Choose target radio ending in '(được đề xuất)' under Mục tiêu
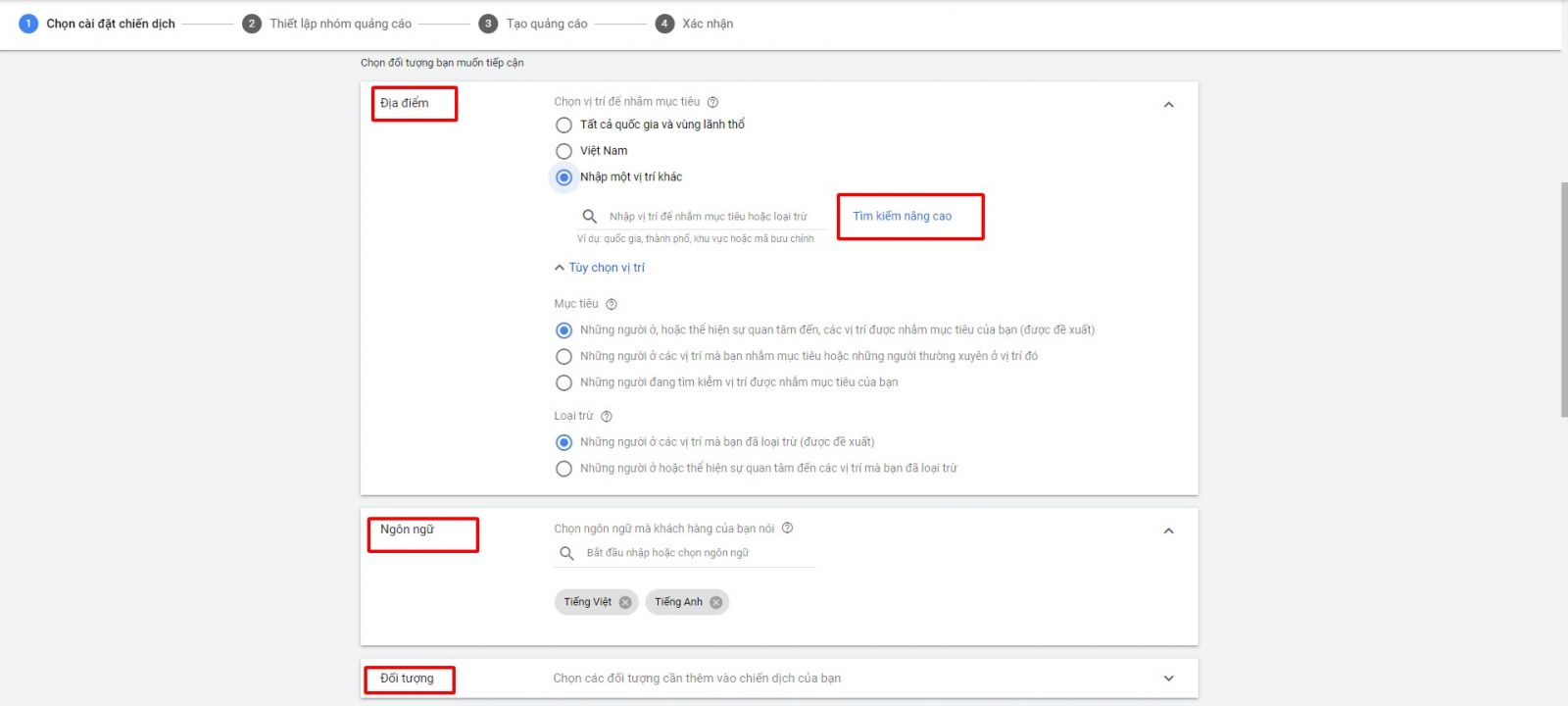Image resolution: width=1568 pixels, height=706 pixels. coord(563,330)
